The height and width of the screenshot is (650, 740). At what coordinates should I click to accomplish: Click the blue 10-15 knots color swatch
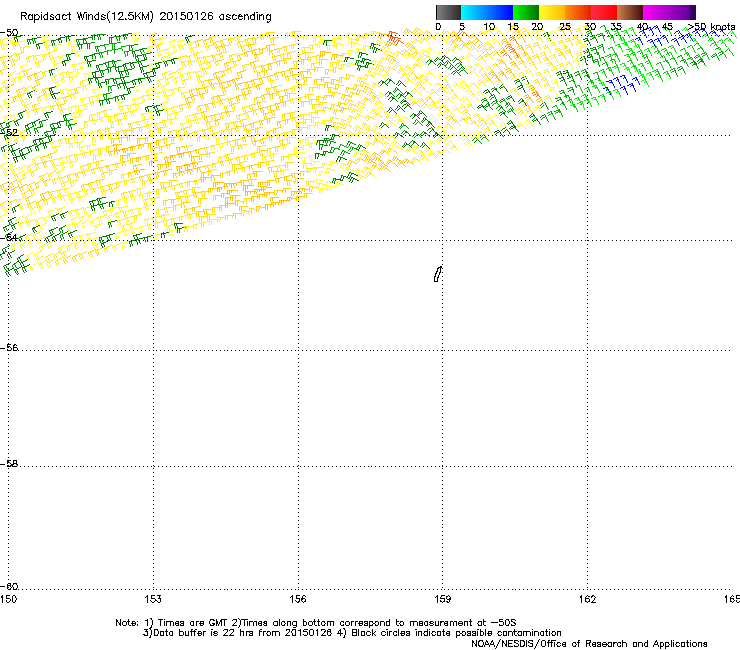click(500, 12)
